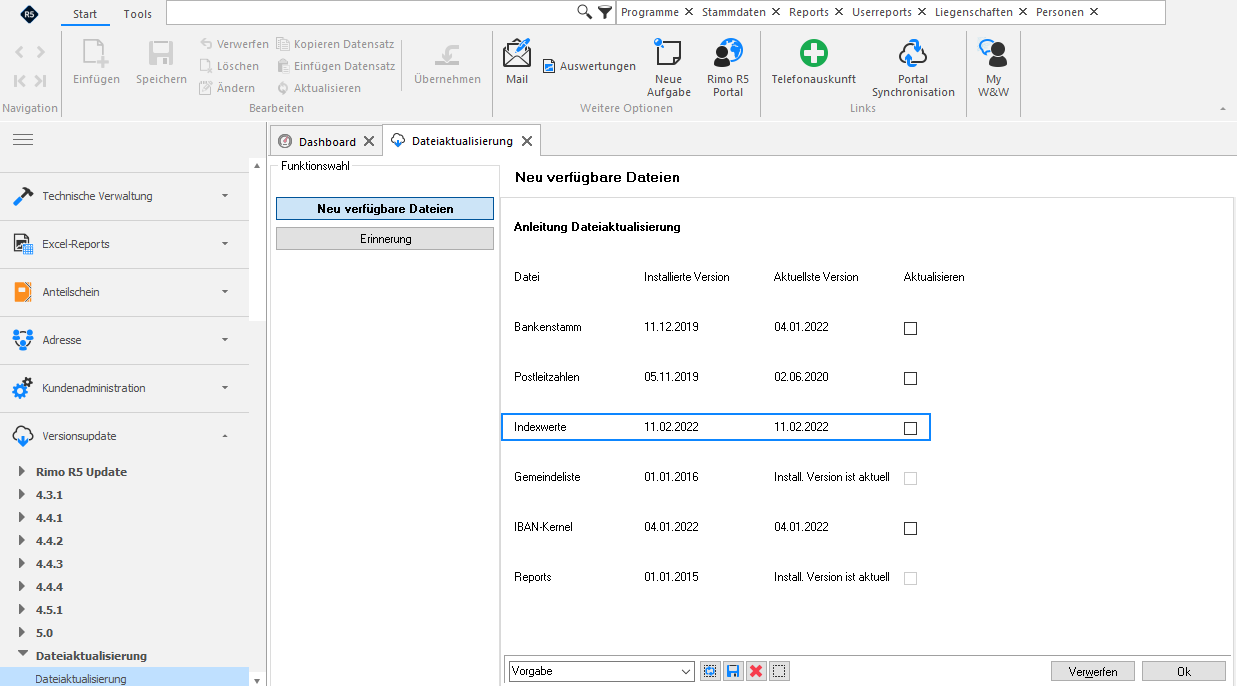Viewport: 1237px width, 686px height.
Task: Check Aktualisieren for Indexwerte
Action: pyautogui.click(x=910, y=428)
